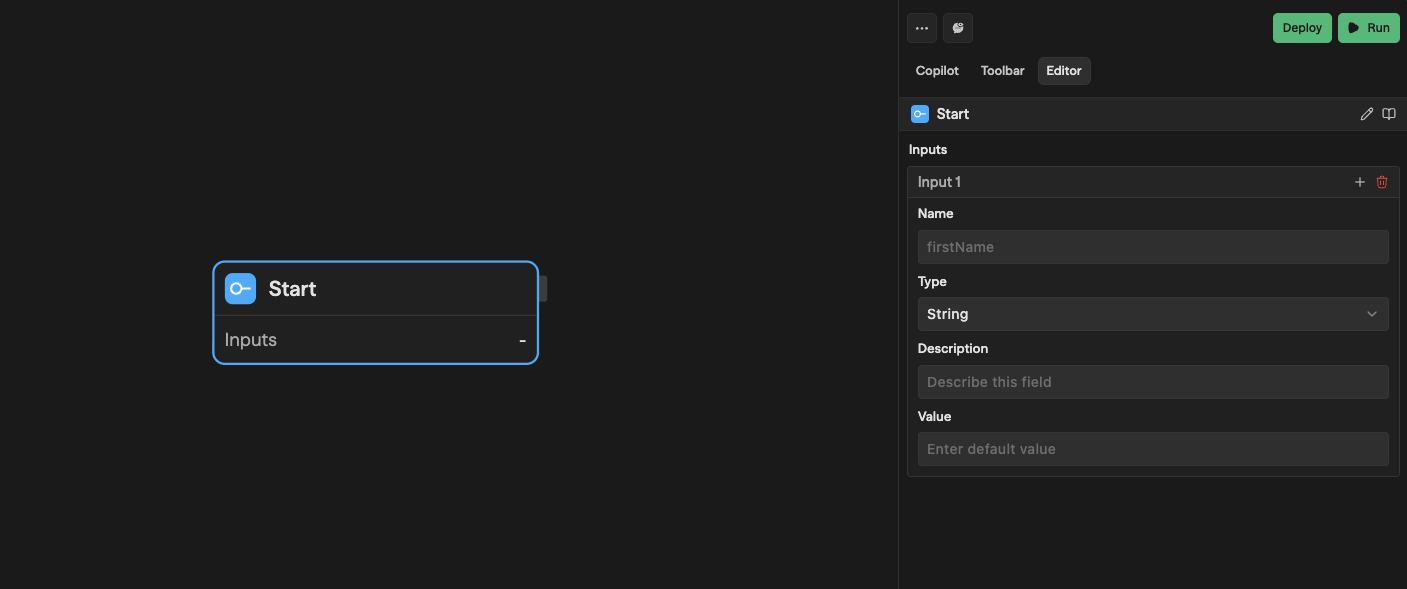Click the Start icon in the Editor panel header
The image size is (1407, 589).
[920, 113]
